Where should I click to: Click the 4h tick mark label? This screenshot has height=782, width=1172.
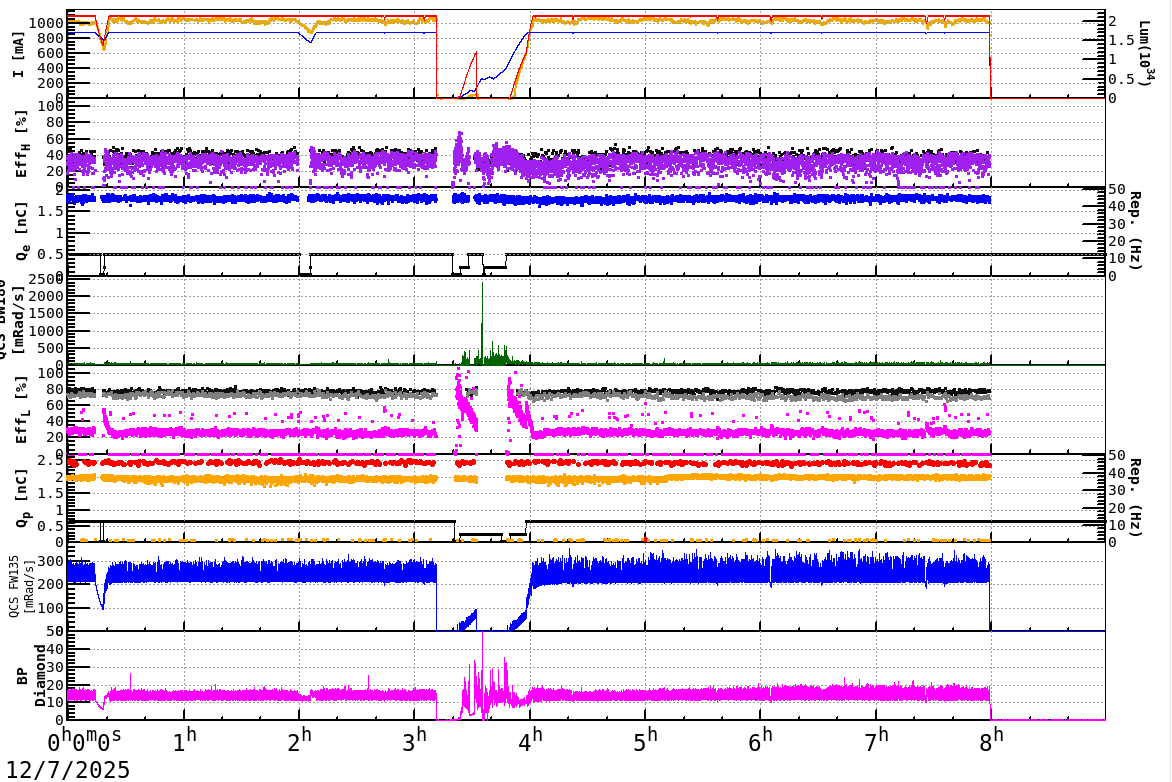[x=532, y=738]
